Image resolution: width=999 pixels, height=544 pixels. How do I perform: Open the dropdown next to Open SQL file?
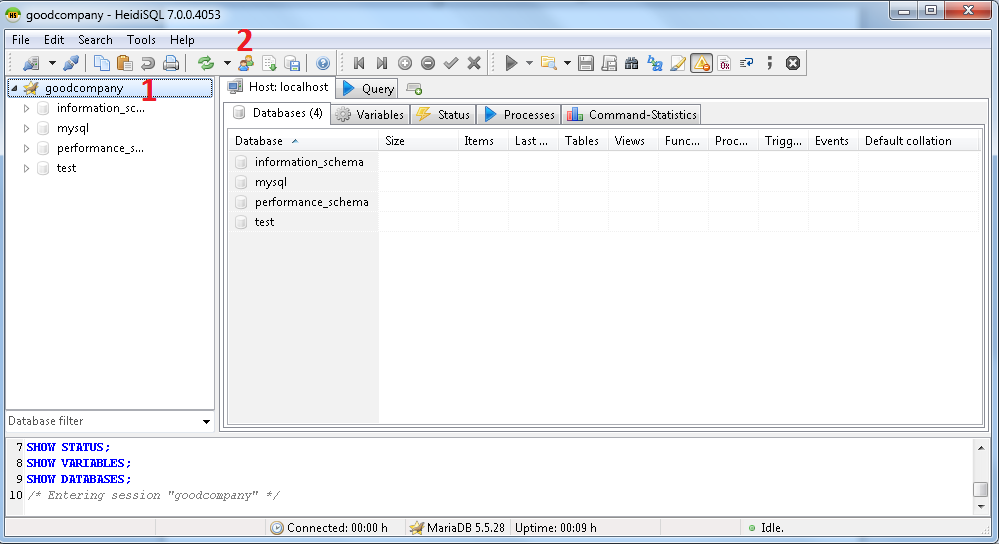click(x=567, y=63)
